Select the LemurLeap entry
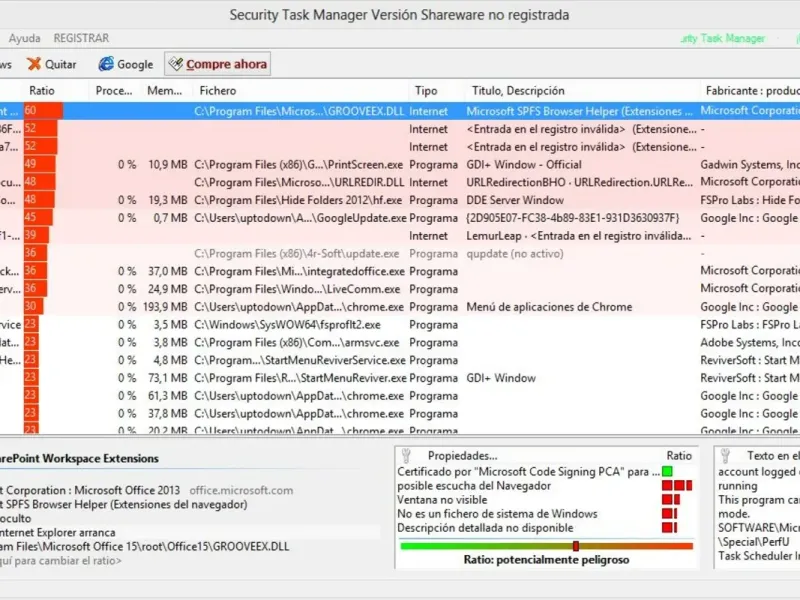The width and height of the screenshot is (800, 600). (400, 236)
